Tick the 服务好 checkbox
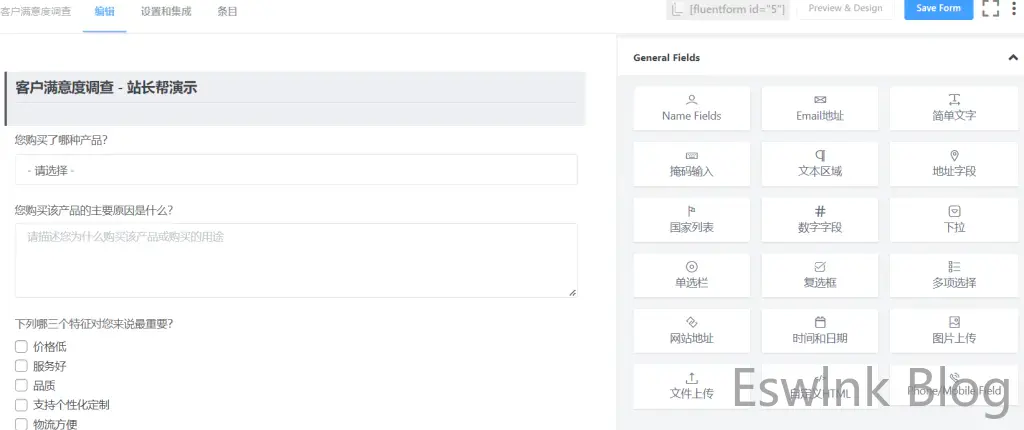Viewport: 1024px width, 430px height. (x=21, y=366)
